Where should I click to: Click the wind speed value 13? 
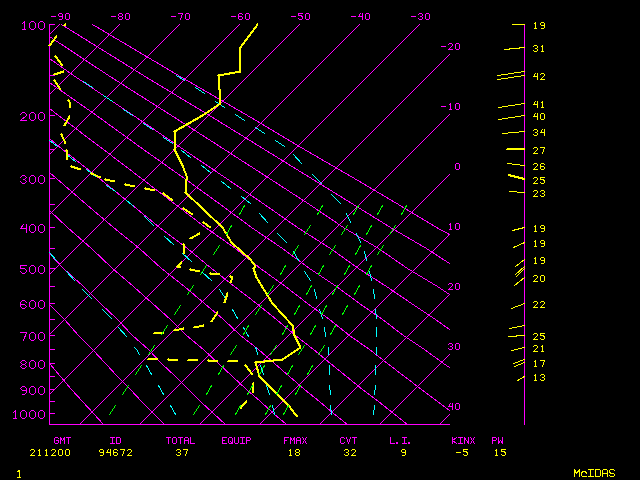pyautogui.click(x=538, y=378)
